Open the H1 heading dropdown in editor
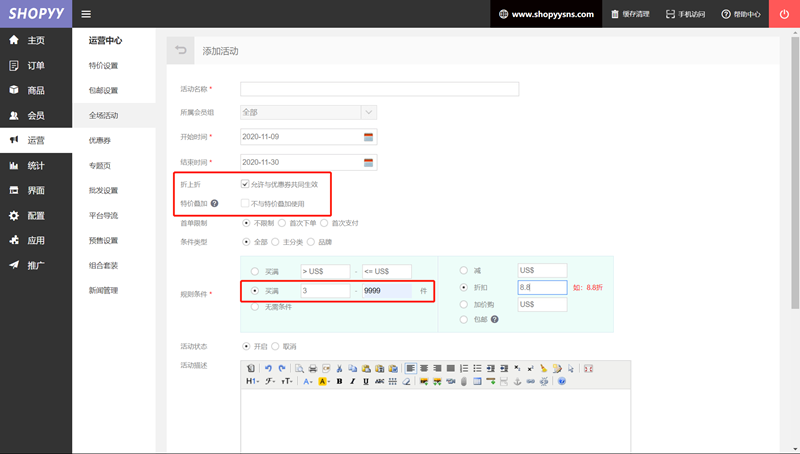This screenshot has width=800, height=454. click(252, 381)
